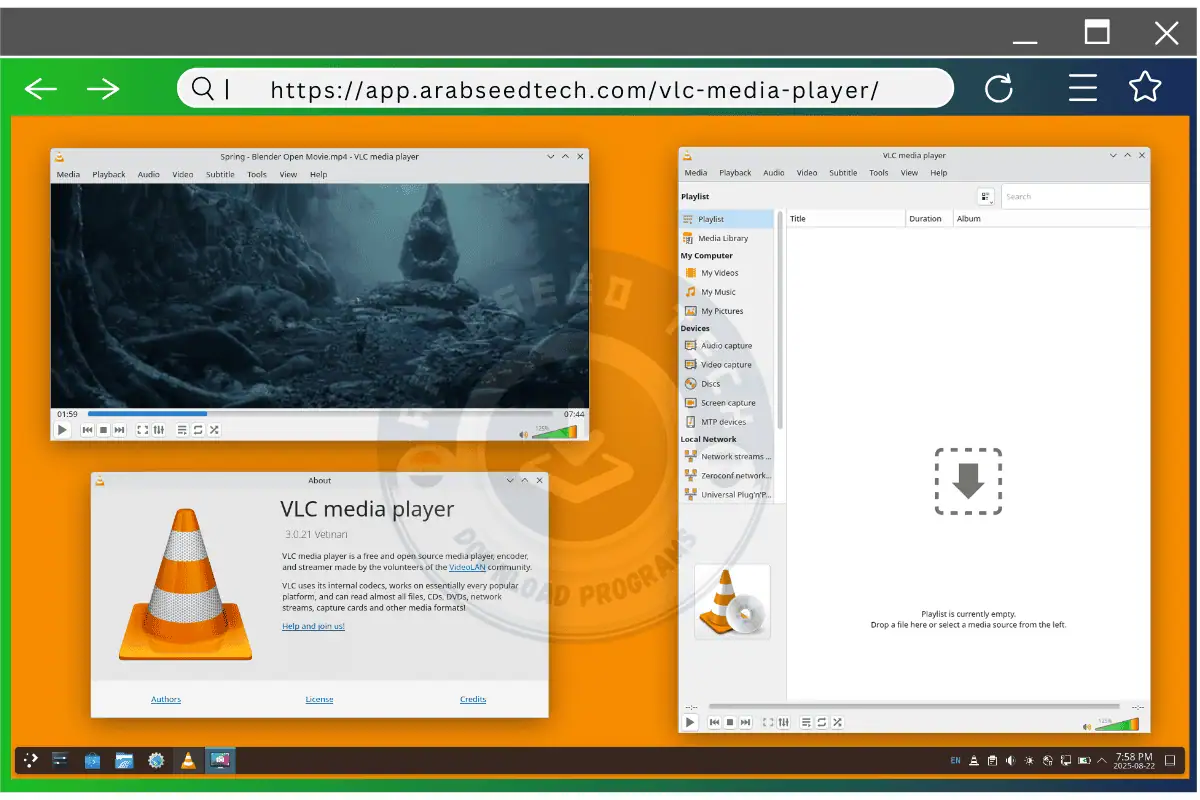Open the Credits in the About dialog
1200x800 pixels.
473,699
